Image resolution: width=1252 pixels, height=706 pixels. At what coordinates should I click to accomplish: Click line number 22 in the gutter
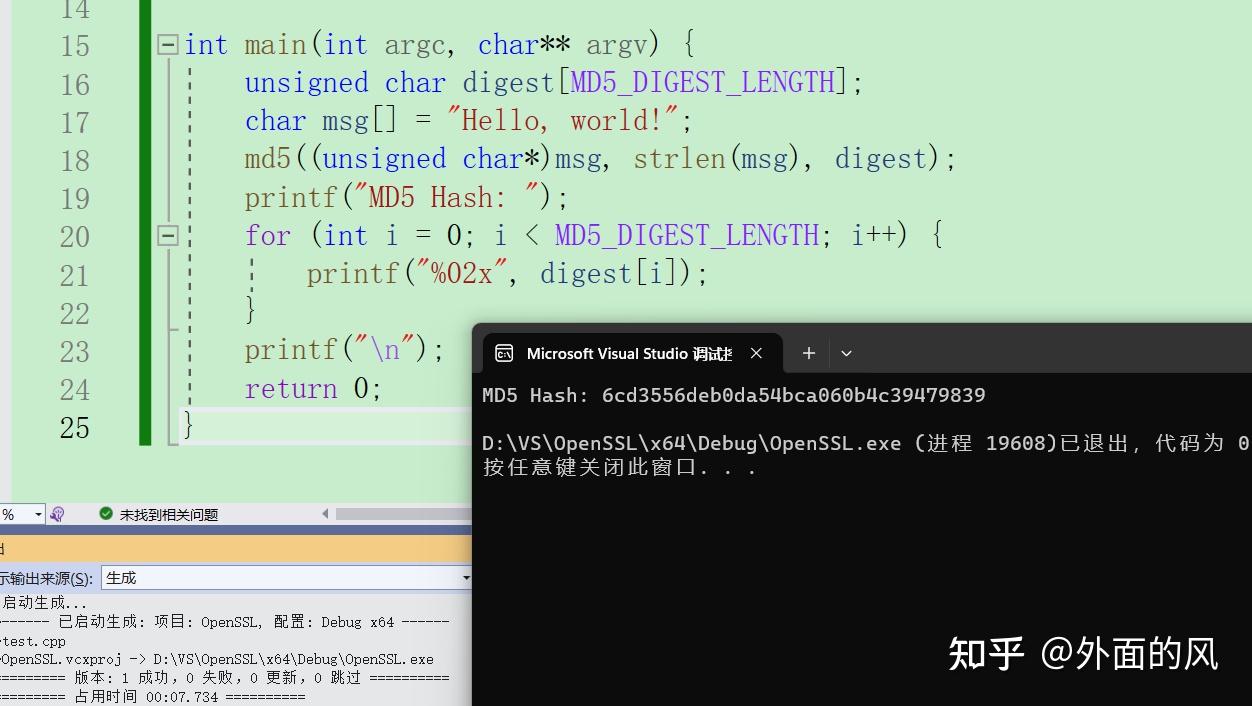(75, 313)
